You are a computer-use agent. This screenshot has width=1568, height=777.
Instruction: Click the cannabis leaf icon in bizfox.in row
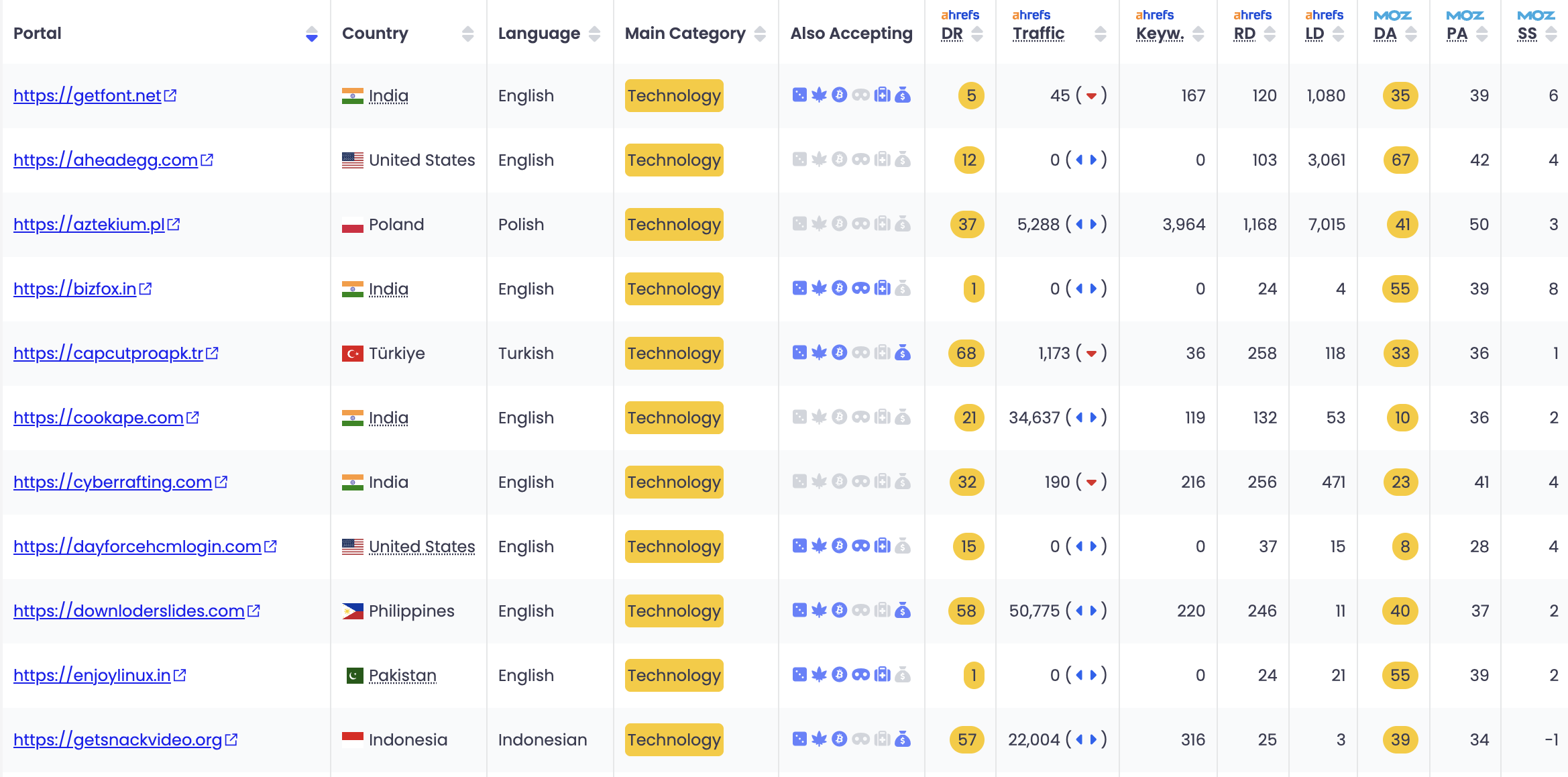819,289
